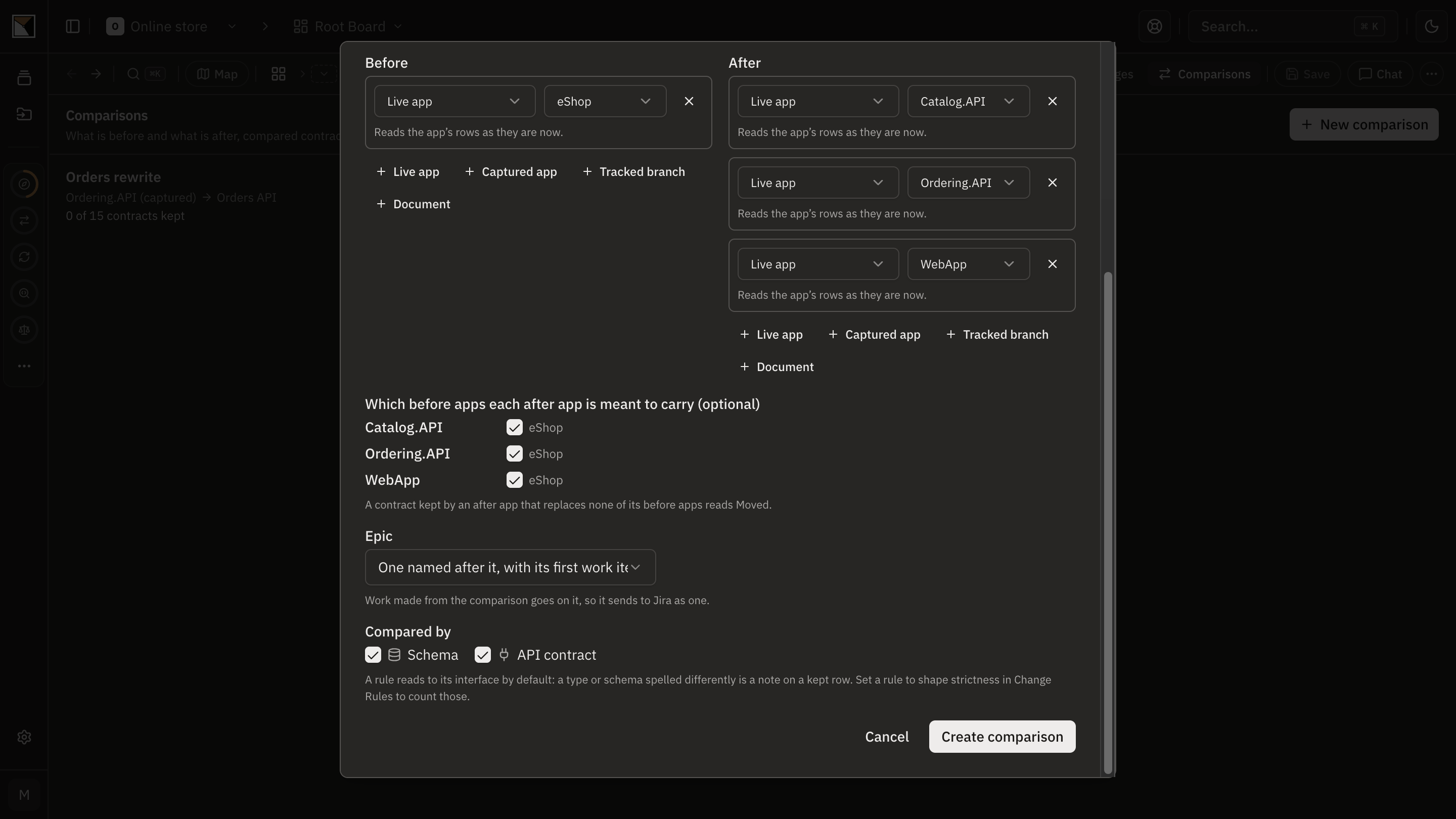Remove the Catalog.API after source row
Viewport: 1456px width, 819px height.
1052,101
